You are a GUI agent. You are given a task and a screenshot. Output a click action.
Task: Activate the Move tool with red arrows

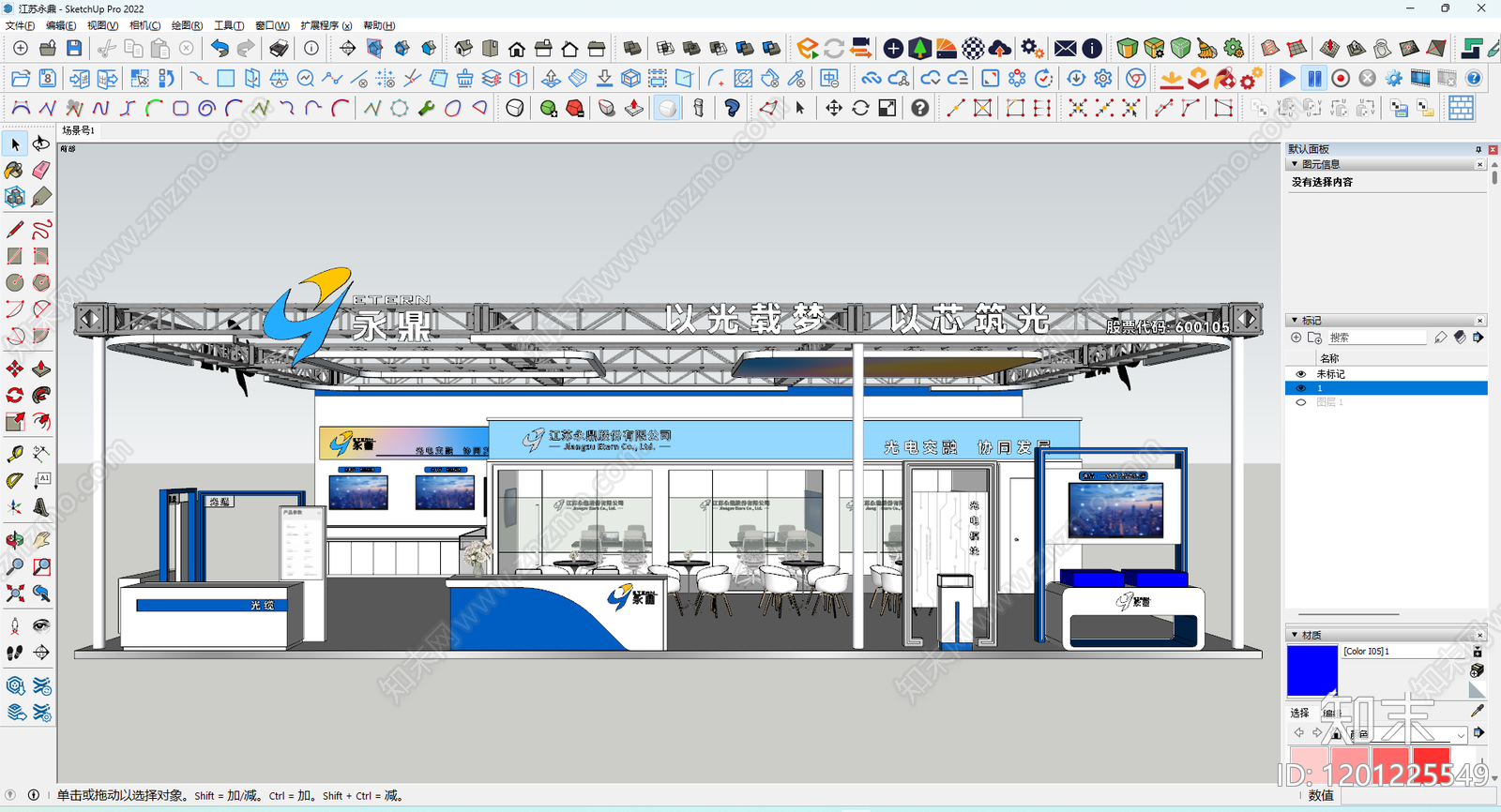pos(15,368)
